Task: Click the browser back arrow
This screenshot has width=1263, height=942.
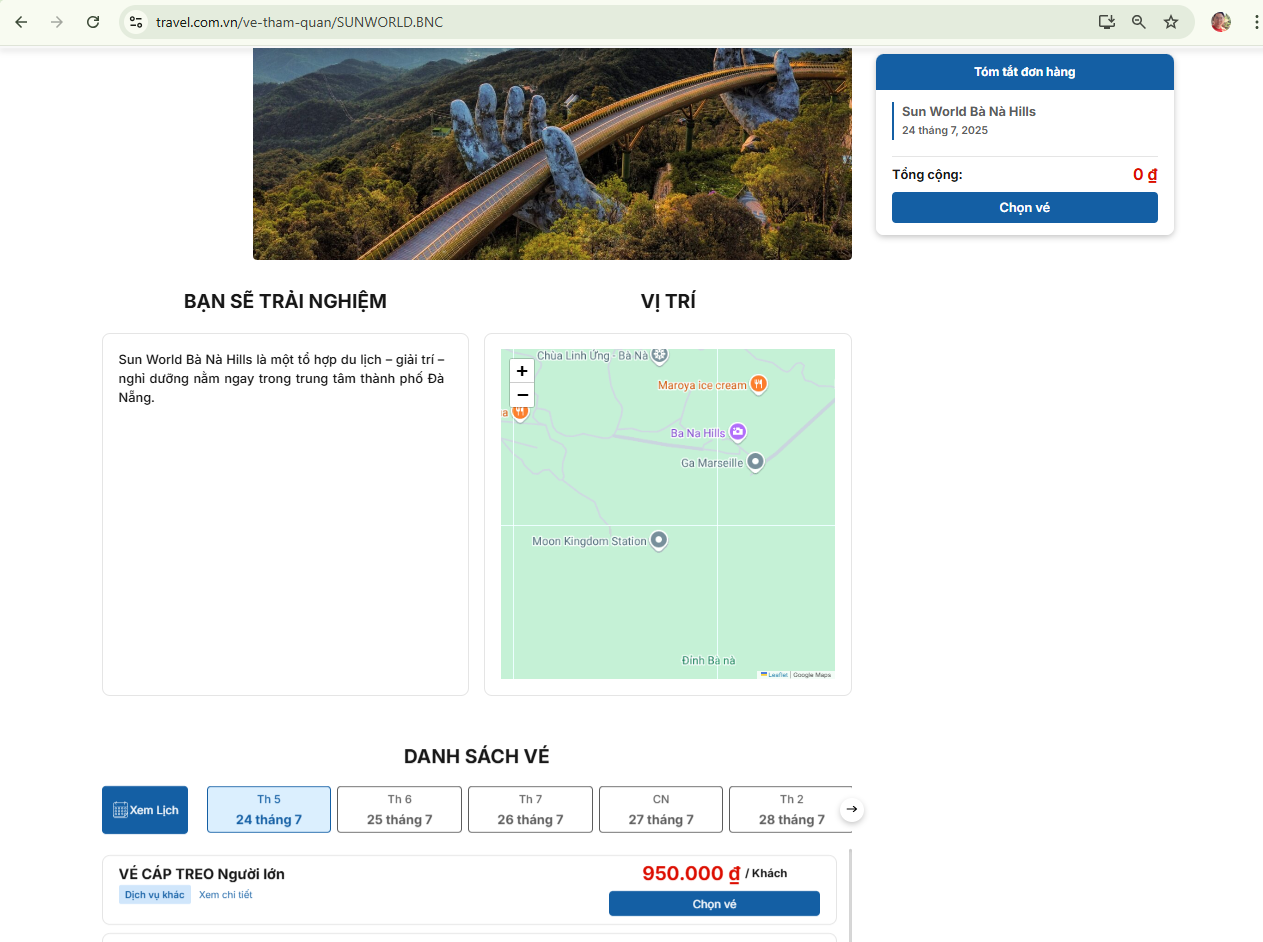Action: [x=21, y=22]
